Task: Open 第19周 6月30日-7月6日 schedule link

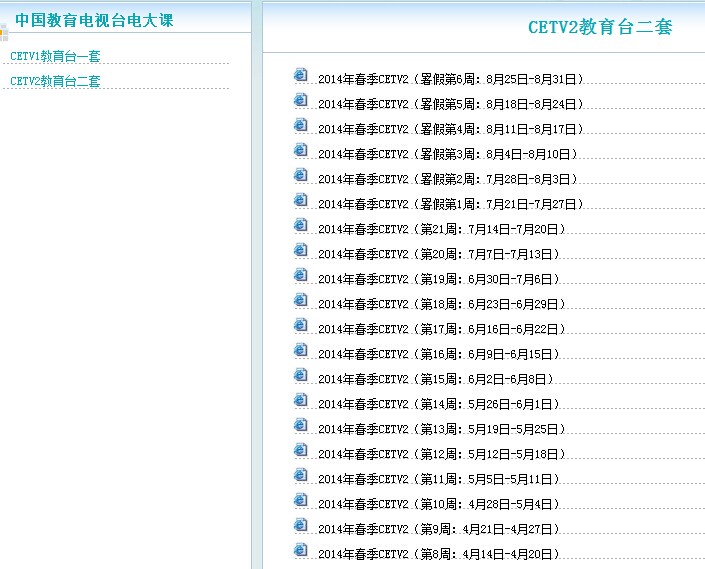Action: click(x=438, y=279)
